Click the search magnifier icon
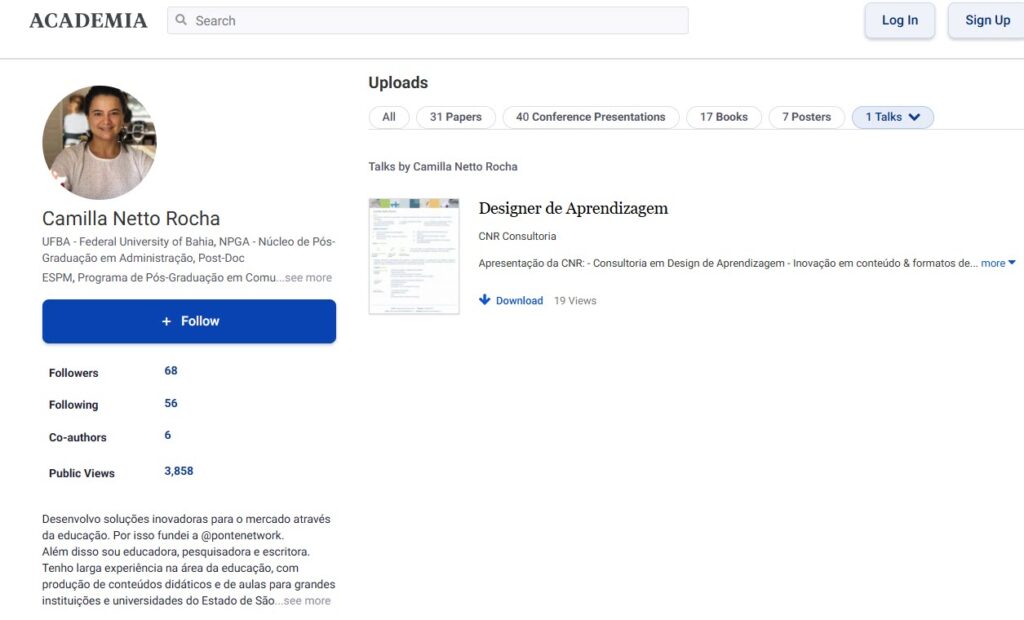 [x=181, y=21]
